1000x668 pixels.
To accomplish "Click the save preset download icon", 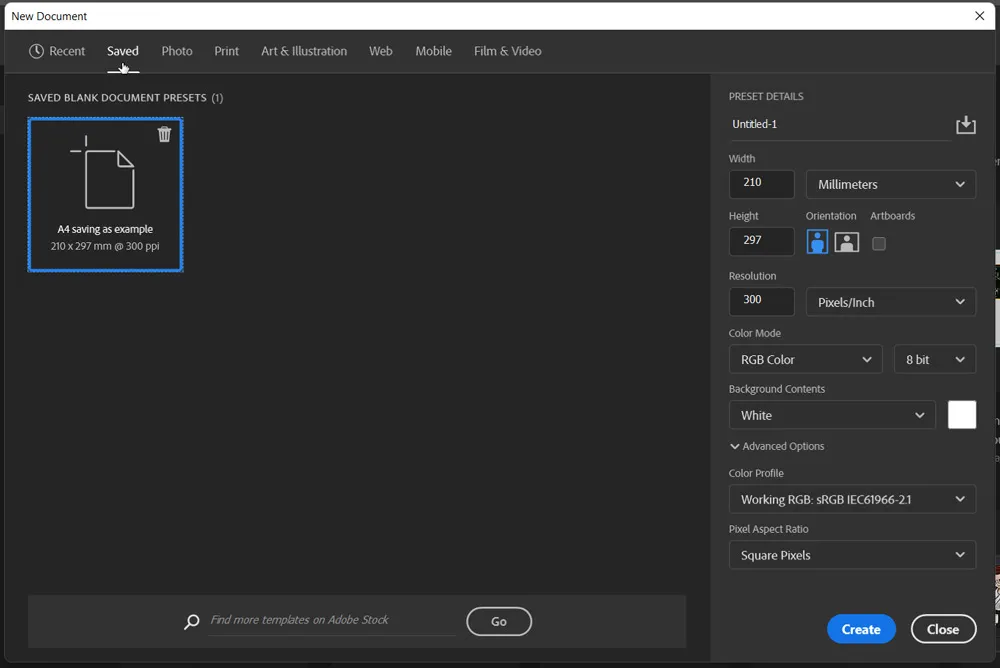I will click(965, 124).
